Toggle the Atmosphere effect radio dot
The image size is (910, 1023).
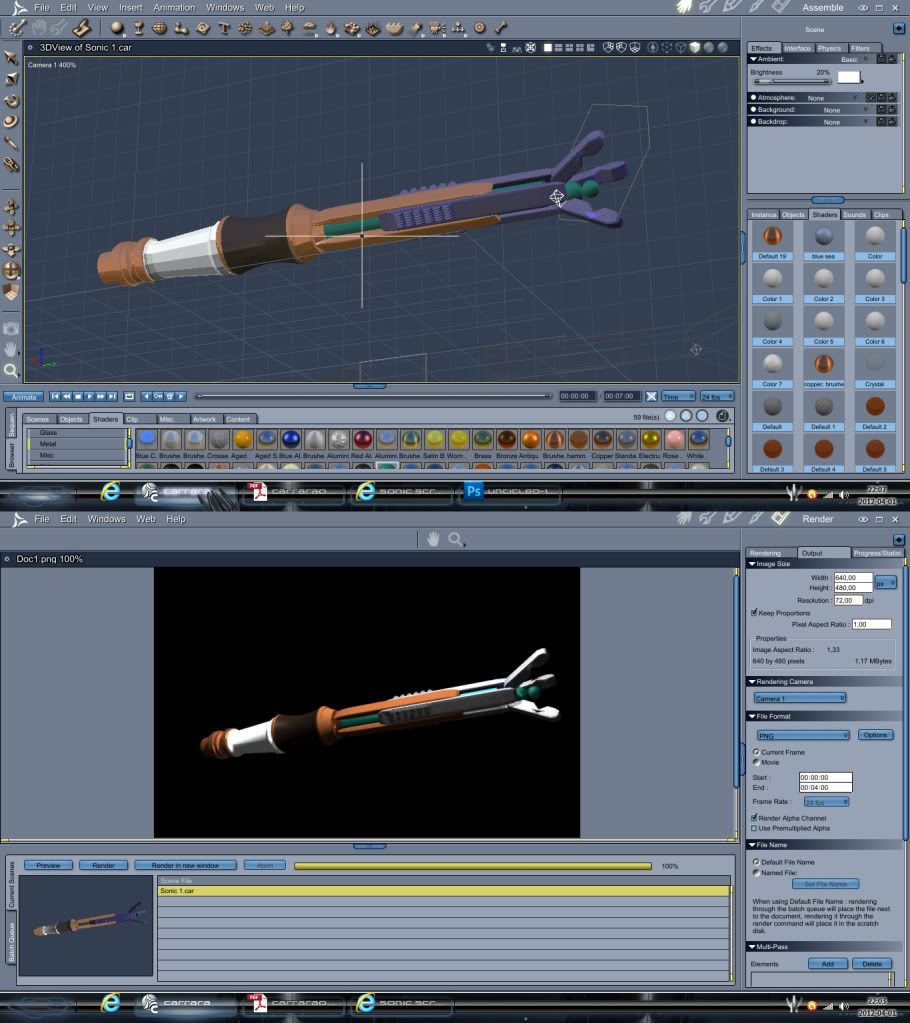tap(753, 97)
